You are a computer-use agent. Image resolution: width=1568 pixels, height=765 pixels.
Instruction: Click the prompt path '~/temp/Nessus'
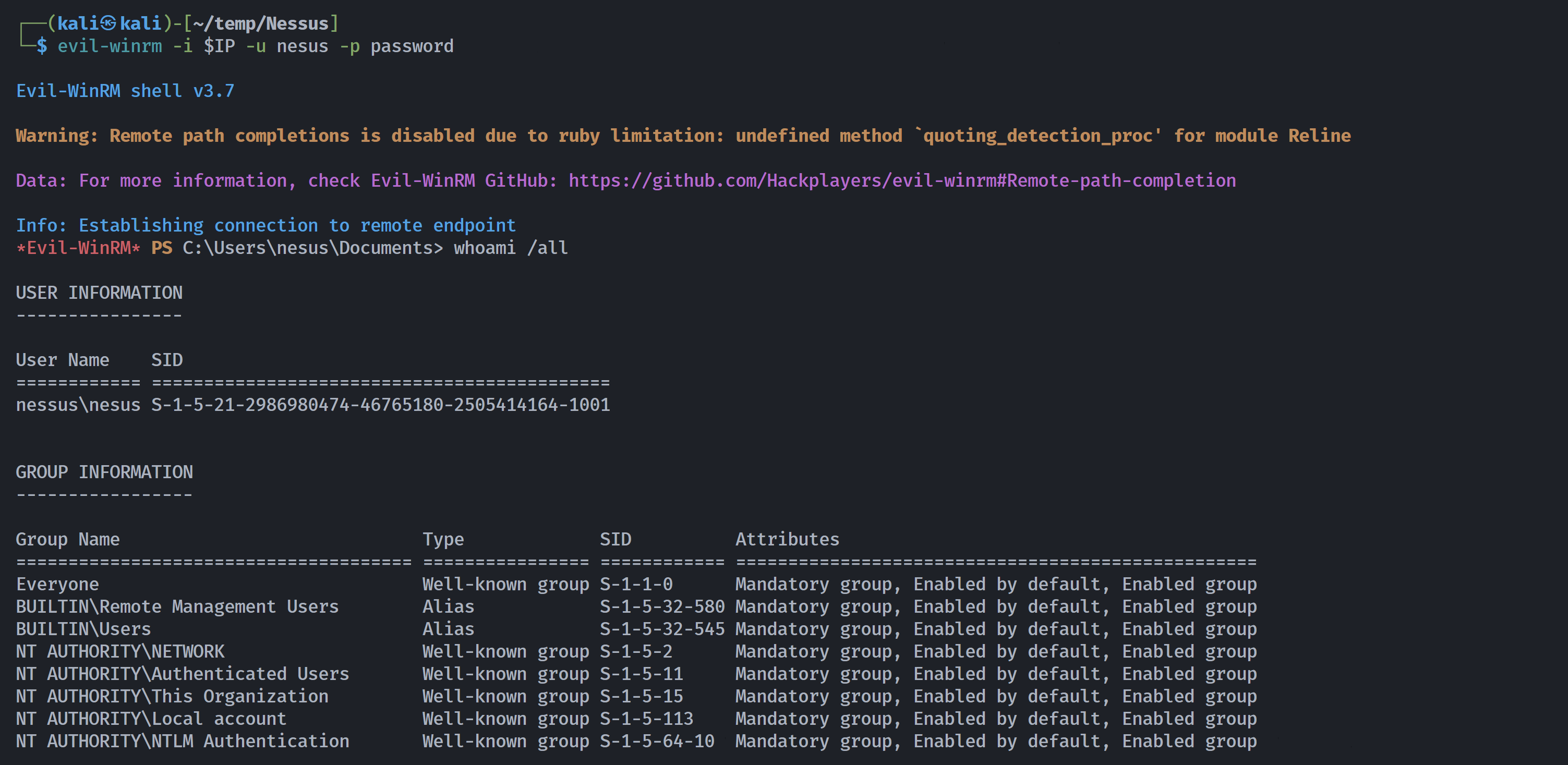click(260, 24)
